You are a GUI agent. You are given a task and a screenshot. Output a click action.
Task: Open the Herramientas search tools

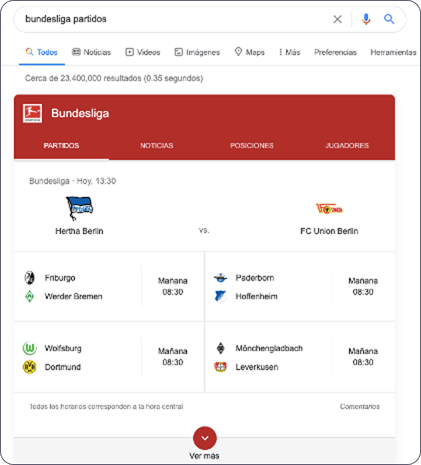click(393, 52)
